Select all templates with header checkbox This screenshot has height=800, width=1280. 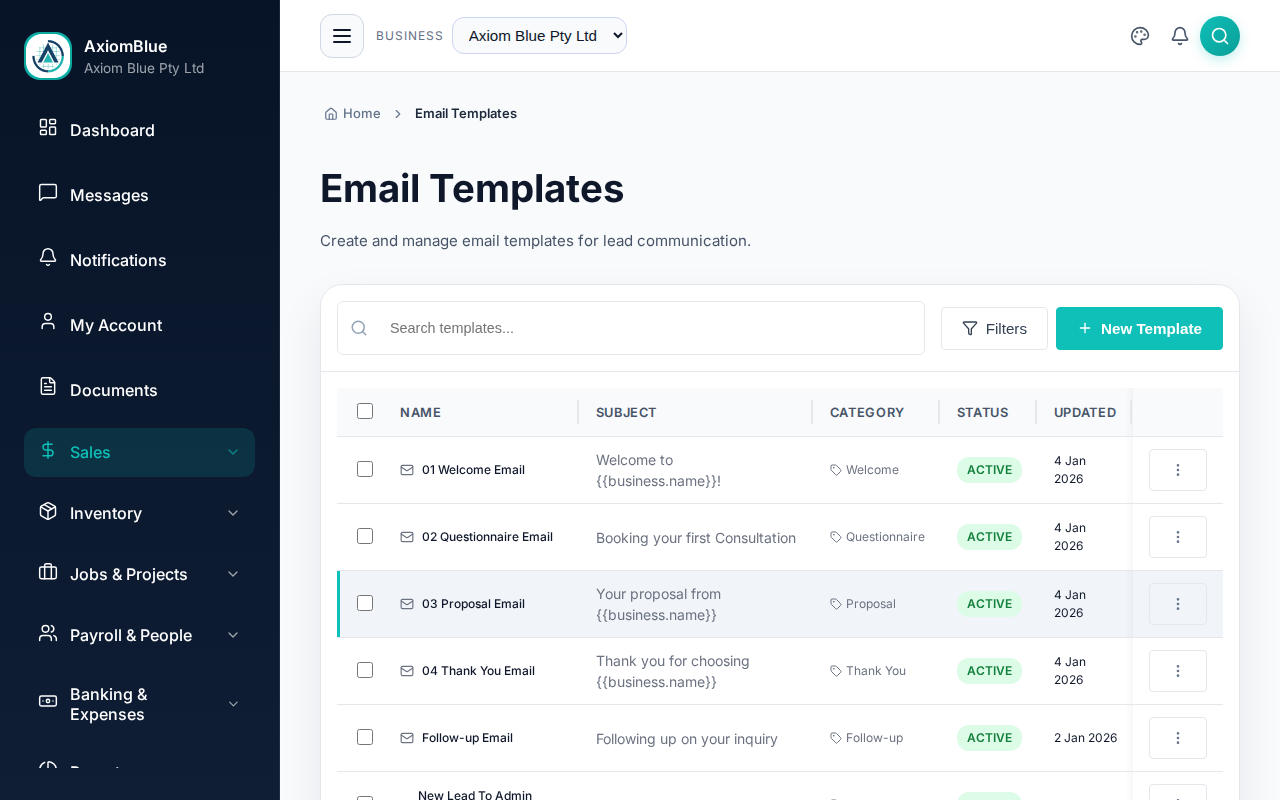pos(365,411)
